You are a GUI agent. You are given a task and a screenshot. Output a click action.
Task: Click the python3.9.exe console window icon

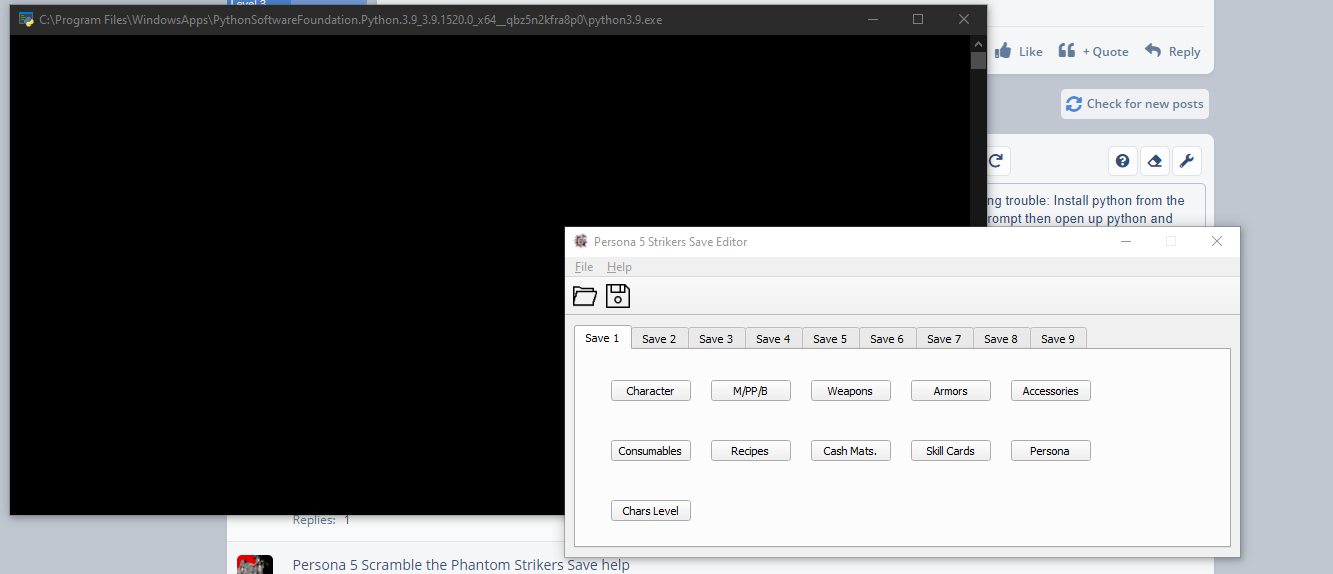point(26,19)
